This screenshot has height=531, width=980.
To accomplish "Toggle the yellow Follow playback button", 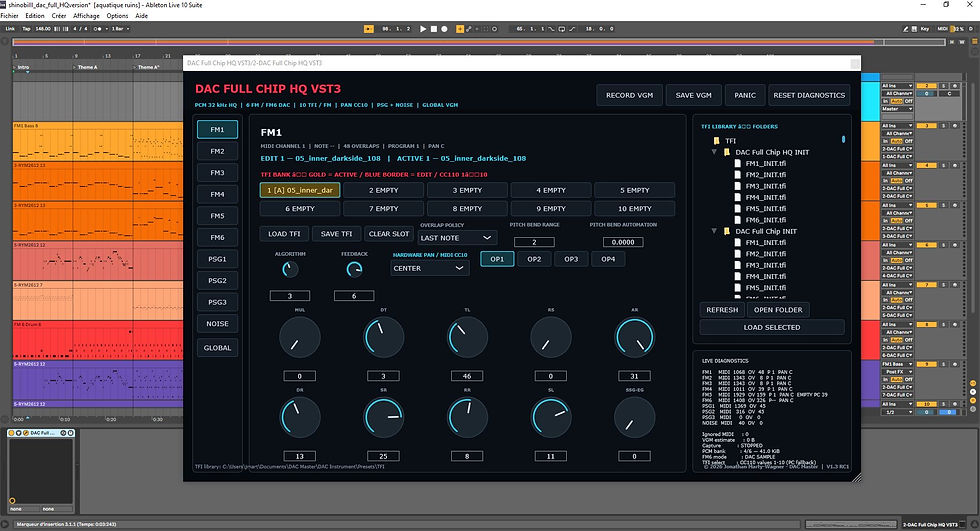I will point(369,29).
